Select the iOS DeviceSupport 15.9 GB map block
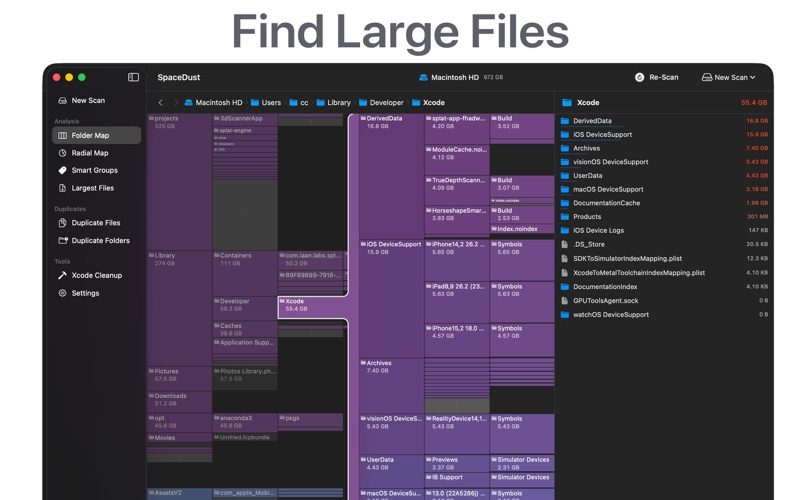The height and width of the screenshot is (500, 800). pos(391,298)
